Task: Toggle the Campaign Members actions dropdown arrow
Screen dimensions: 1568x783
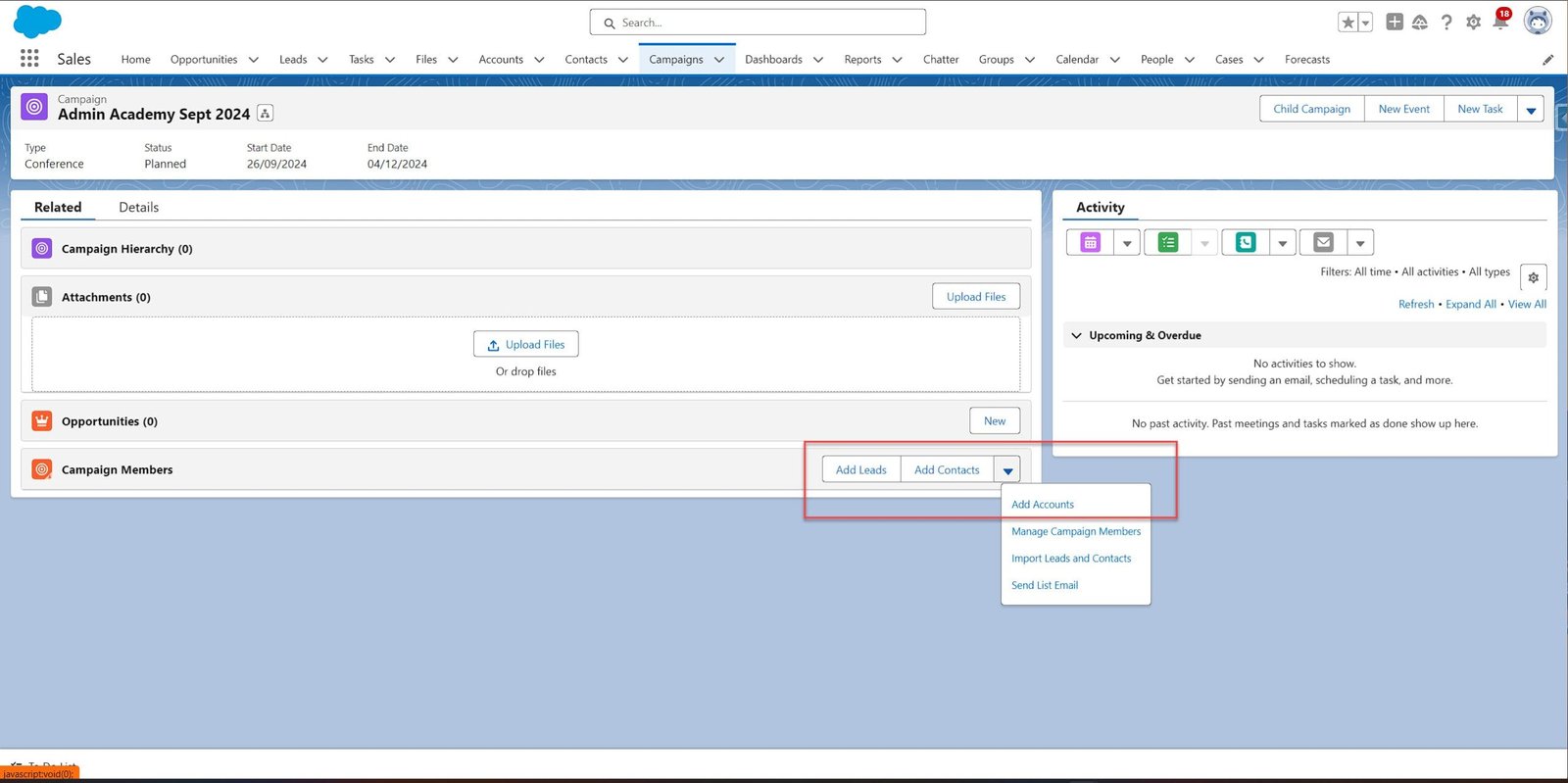Action: (x=1007, y=470)
